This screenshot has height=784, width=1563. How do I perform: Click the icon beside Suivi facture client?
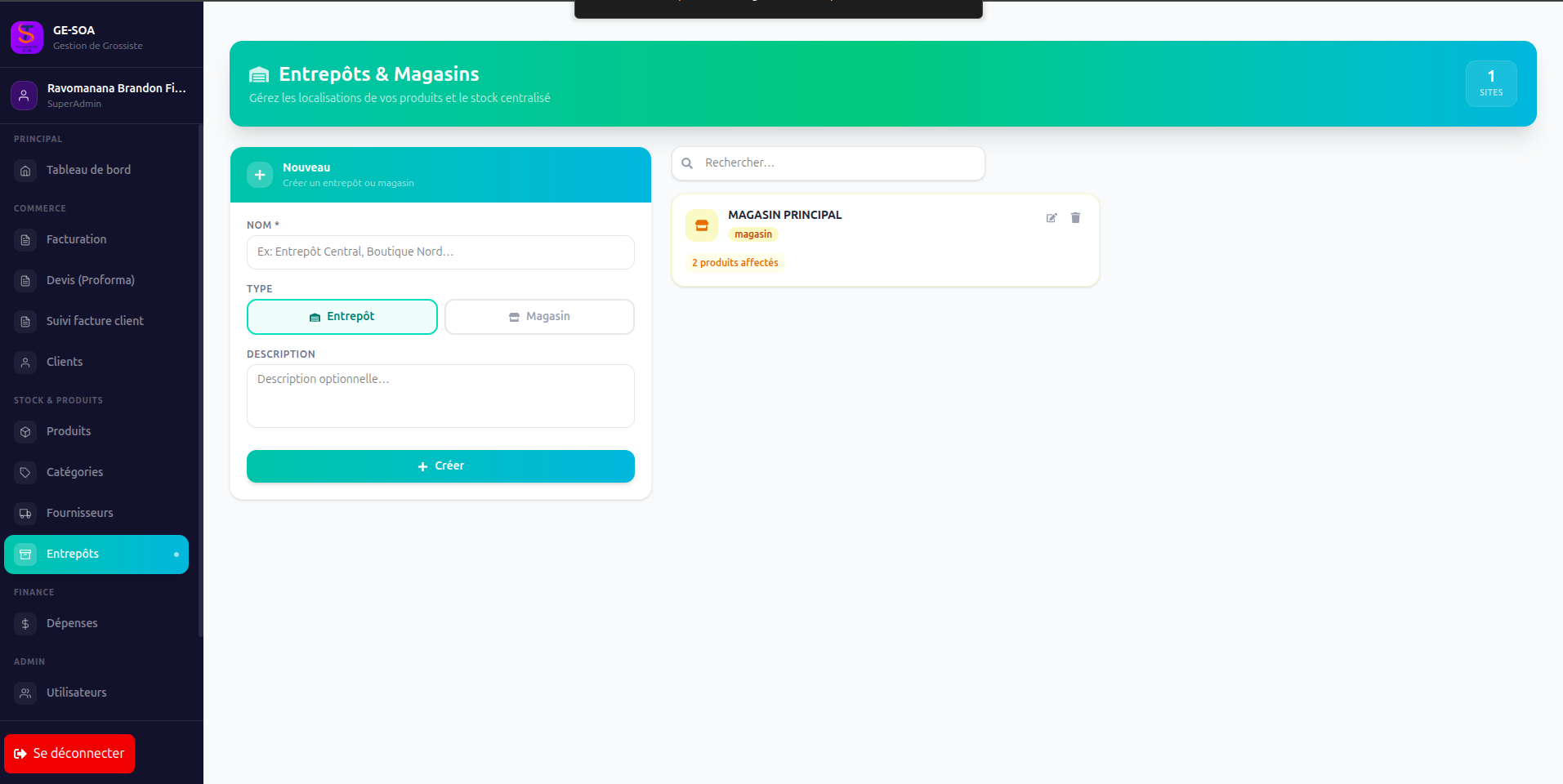25,322
